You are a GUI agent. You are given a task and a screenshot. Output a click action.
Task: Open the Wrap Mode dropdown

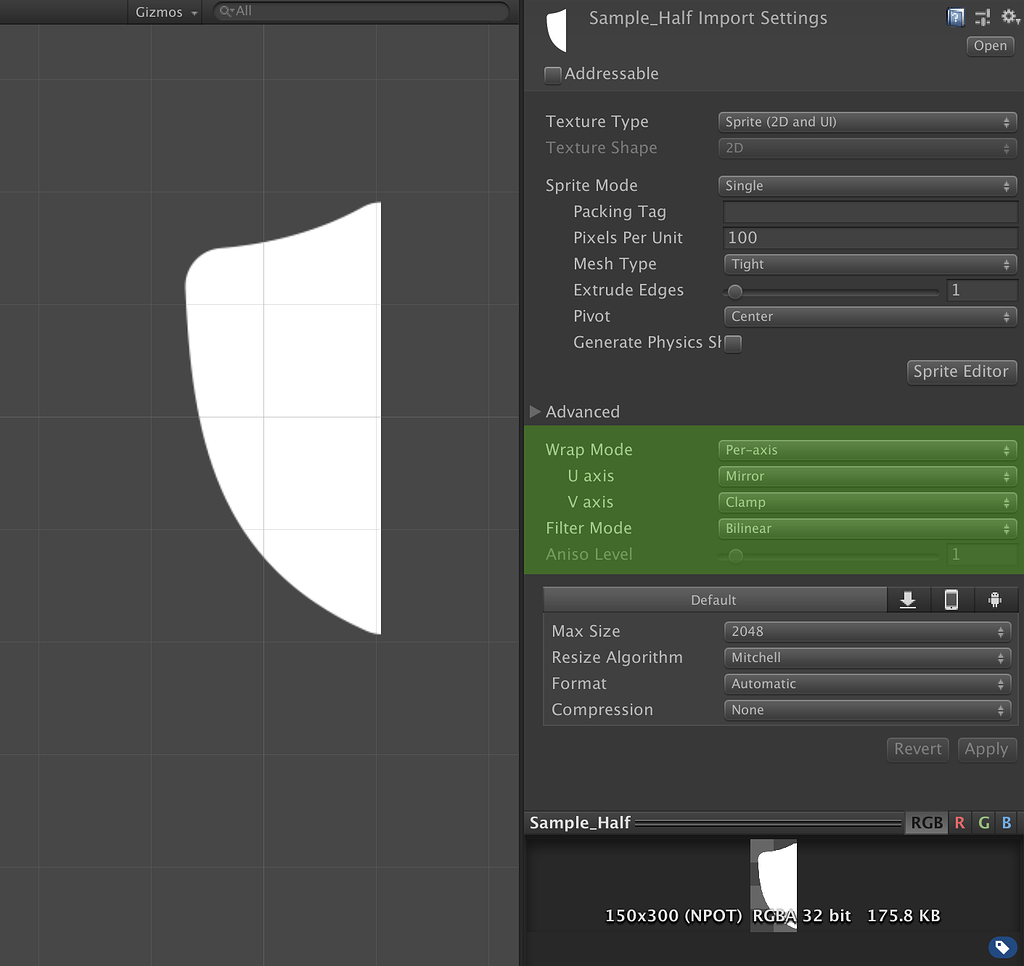click(x=866, y=450)
